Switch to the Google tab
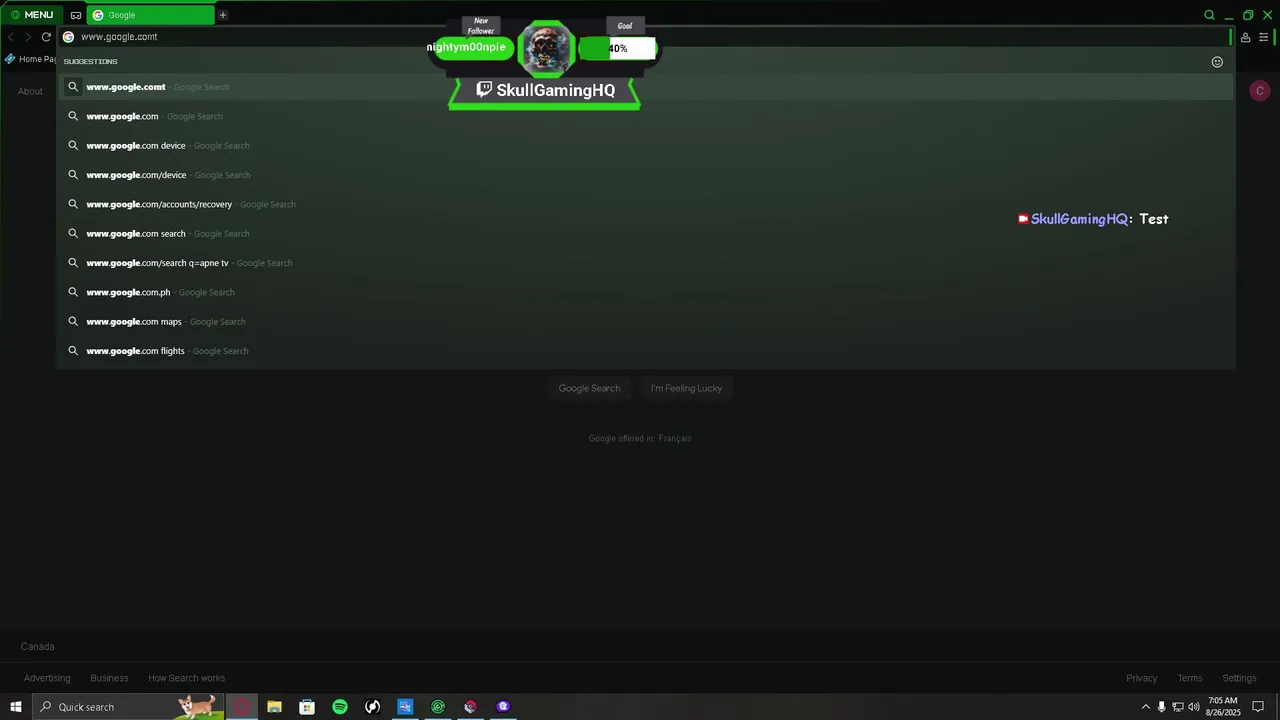The height and width of the screenshot is (720, 1280). click(150, 15)
